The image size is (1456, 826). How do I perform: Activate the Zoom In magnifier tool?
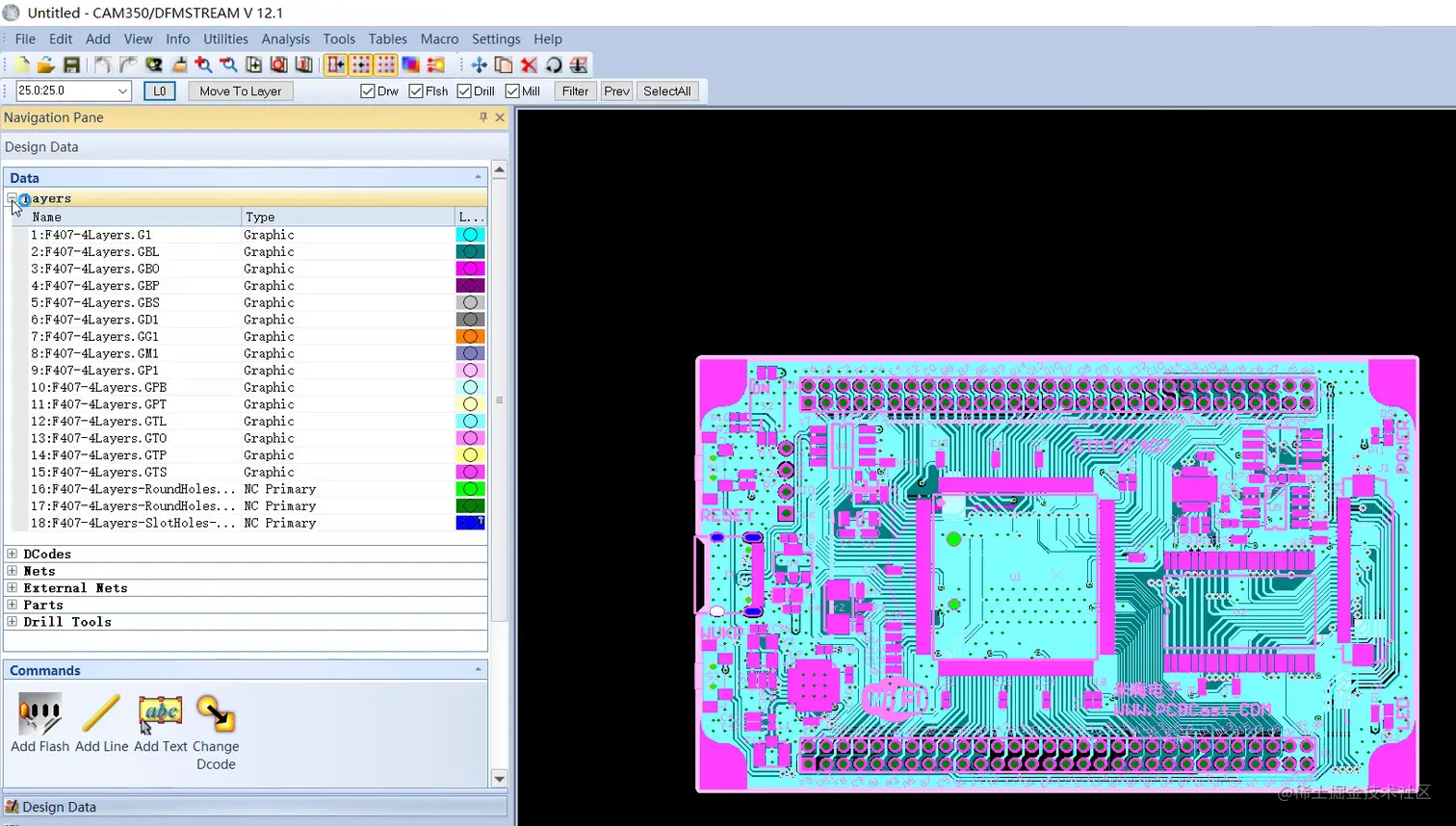[203, 65]
